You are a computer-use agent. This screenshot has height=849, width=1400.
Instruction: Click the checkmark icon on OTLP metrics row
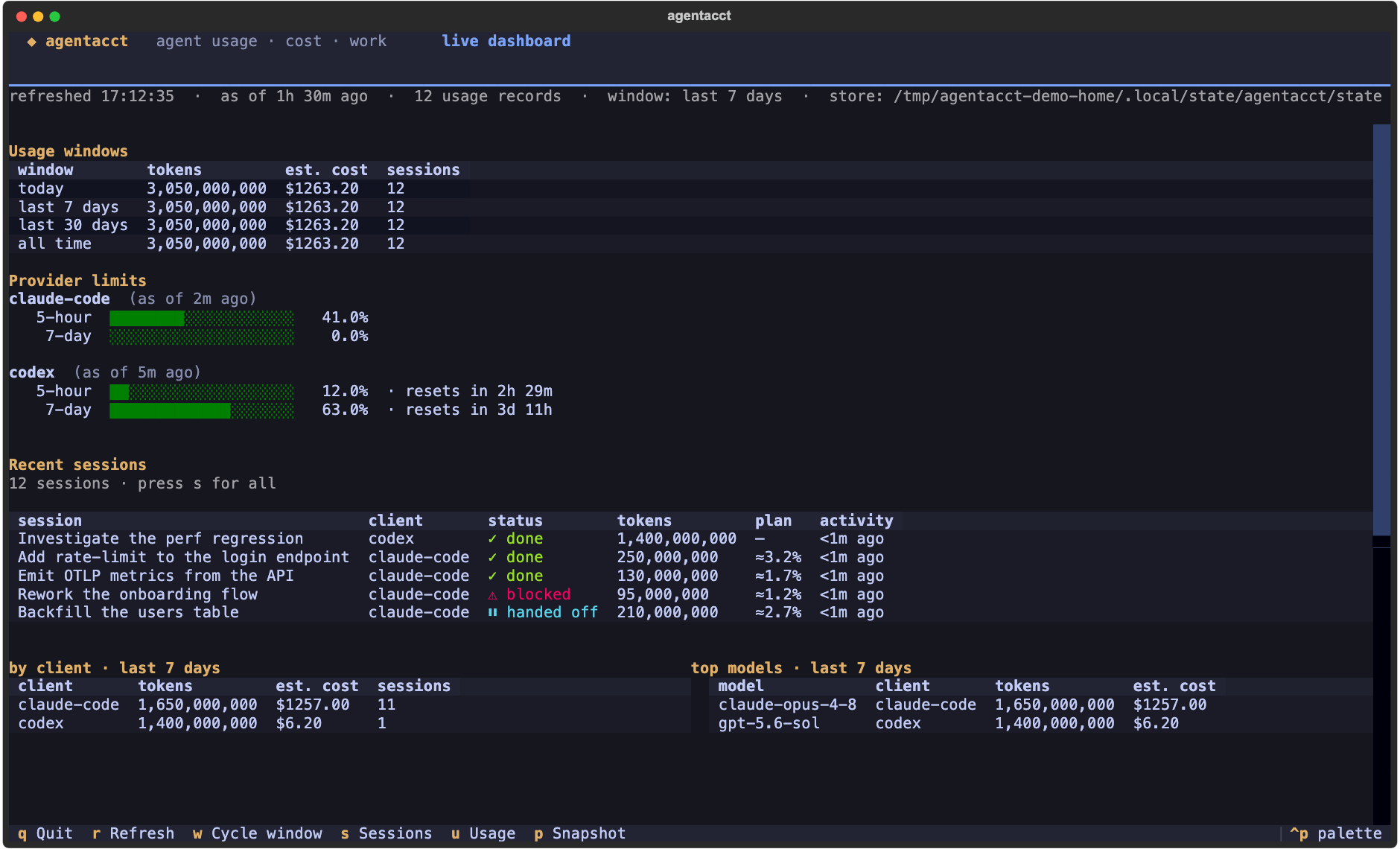tap(492, 576)
